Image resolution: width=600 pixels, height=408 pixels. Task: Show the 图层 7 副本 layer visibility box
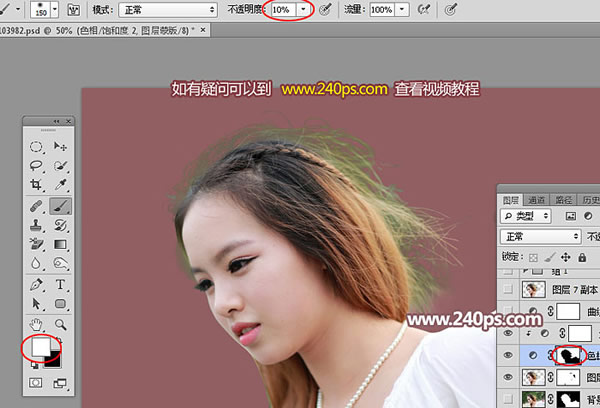pos(508,290)
